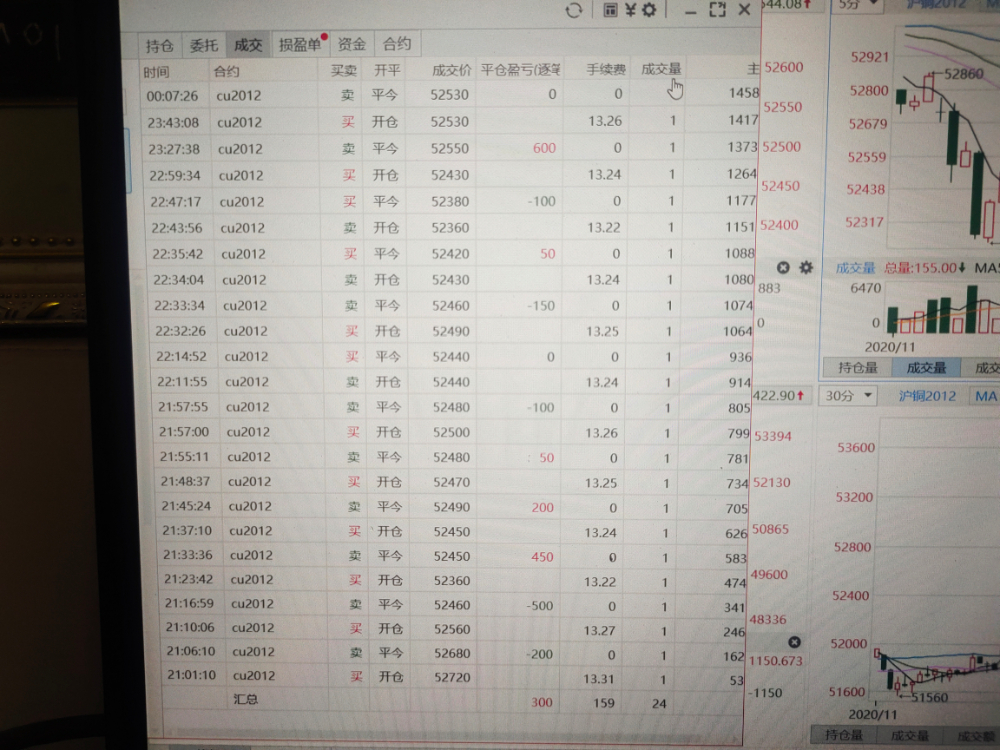Close the volume indicator with the circled X above 883

tap(783, 268)
